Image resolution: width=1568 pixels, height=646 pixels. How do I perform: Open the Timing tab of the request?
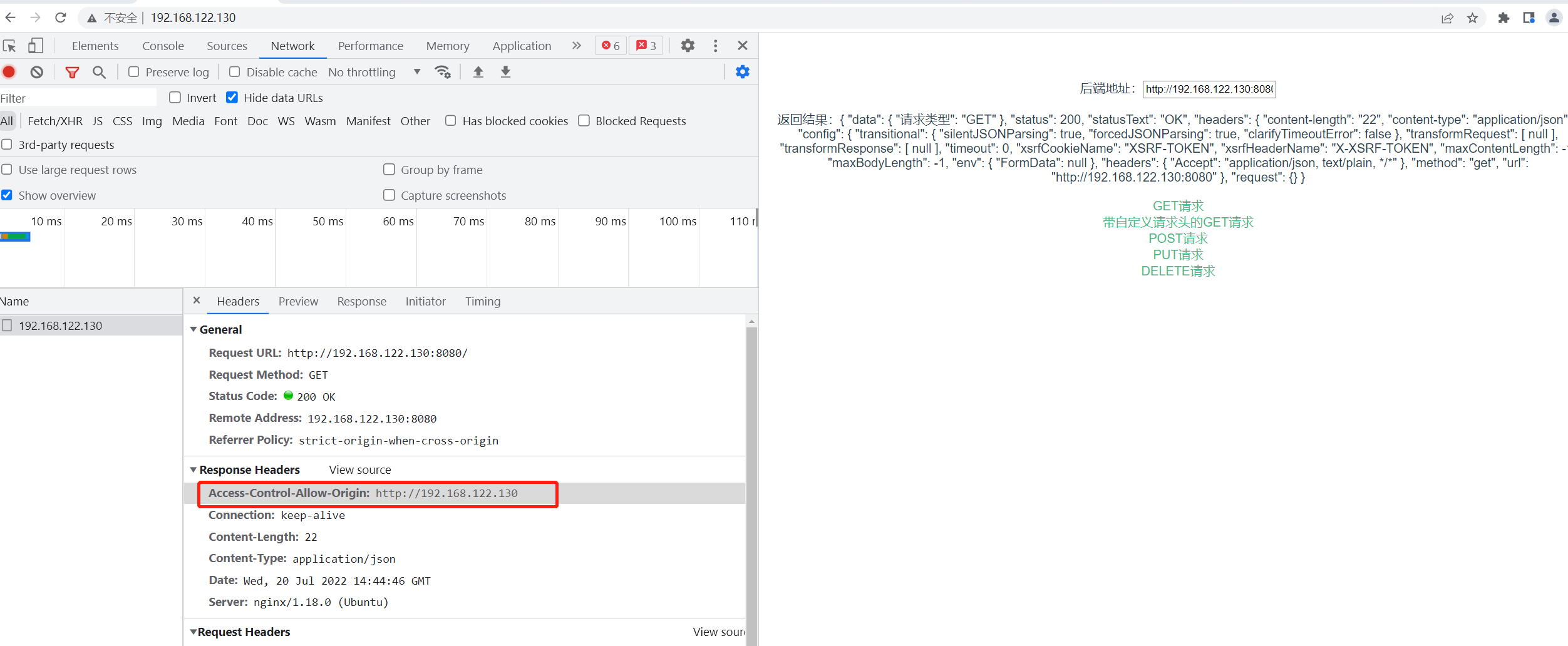[482, 301]
